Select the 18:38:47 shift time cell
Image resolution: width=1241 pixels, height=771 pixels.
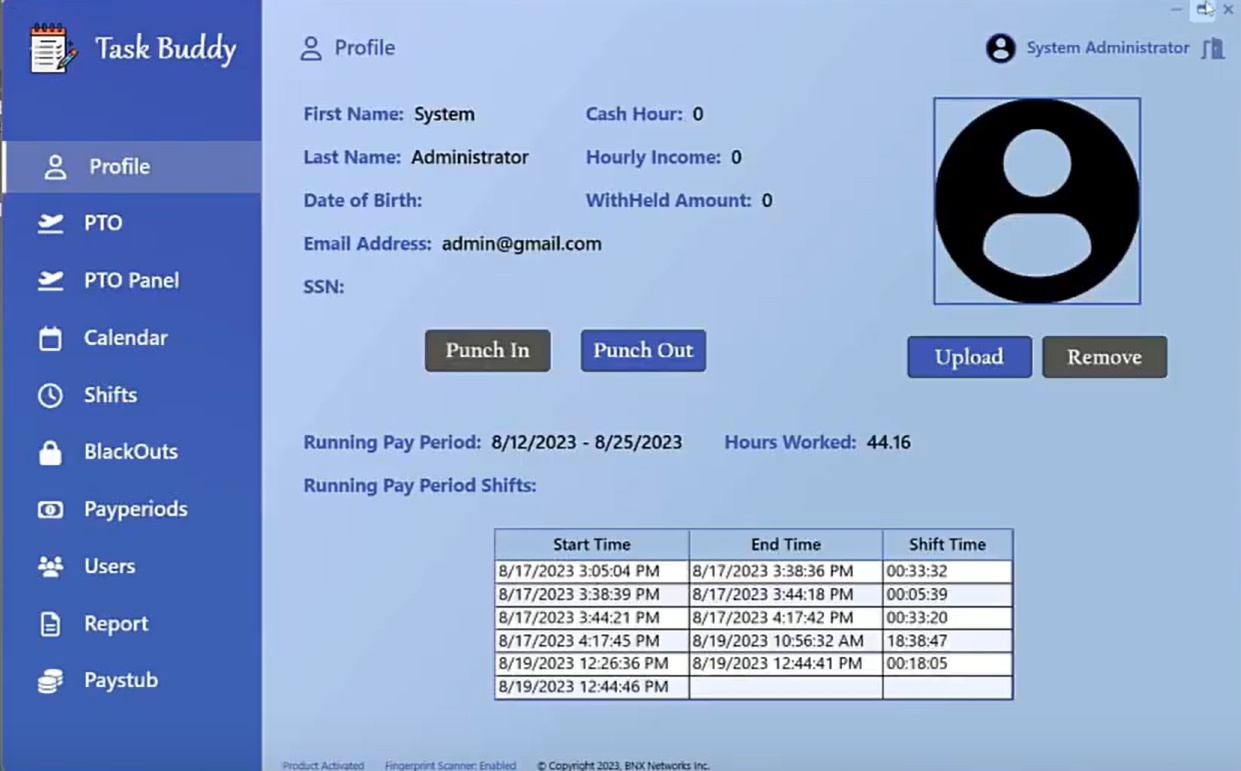[946, 641]
